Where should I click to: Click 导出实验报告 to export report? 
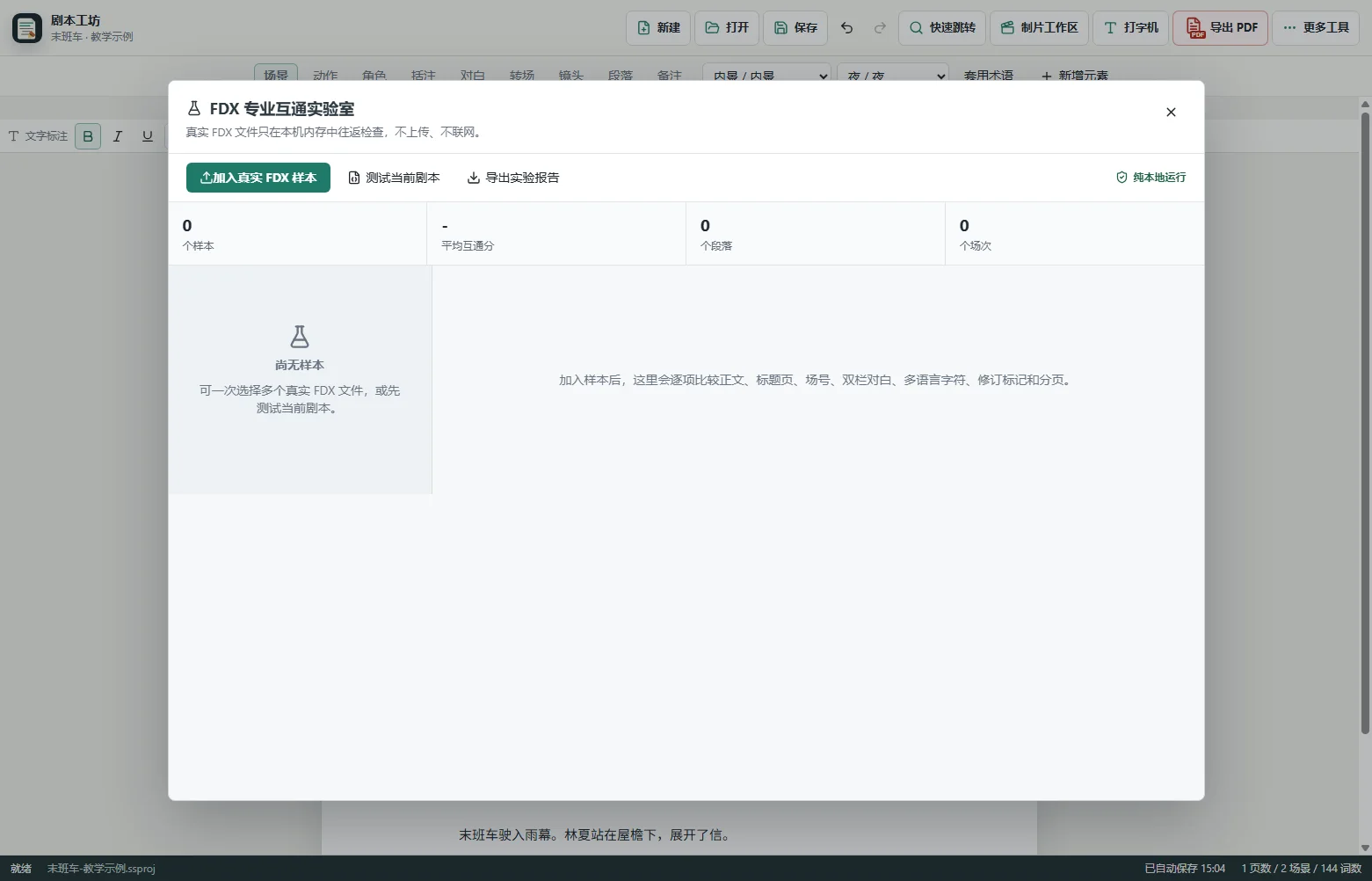tap(513, 178)
